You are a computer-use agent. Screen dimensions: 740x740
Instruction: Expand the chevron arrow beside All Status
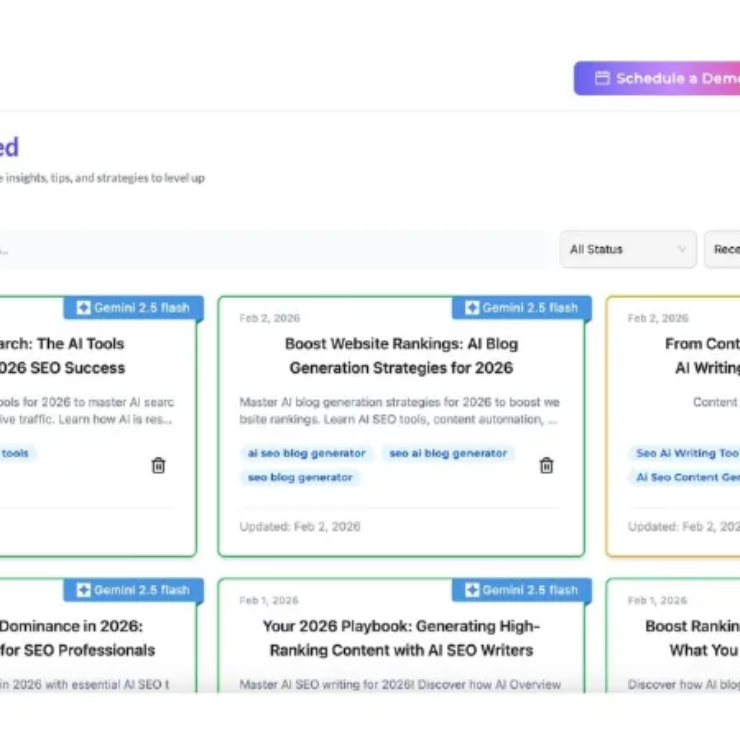point(683,249)
